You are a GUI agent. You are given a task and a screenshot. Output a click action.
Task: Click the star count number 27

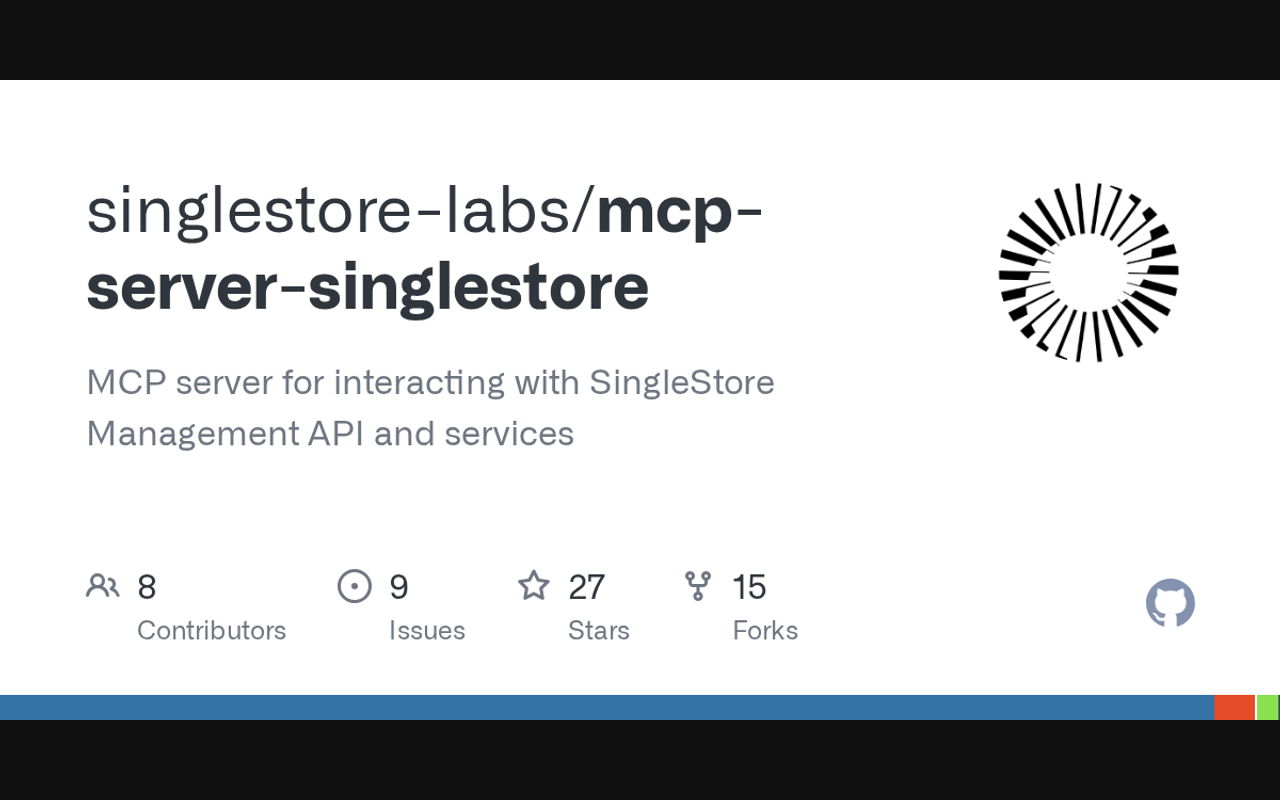pyautogui.click(x=586, y=587)
